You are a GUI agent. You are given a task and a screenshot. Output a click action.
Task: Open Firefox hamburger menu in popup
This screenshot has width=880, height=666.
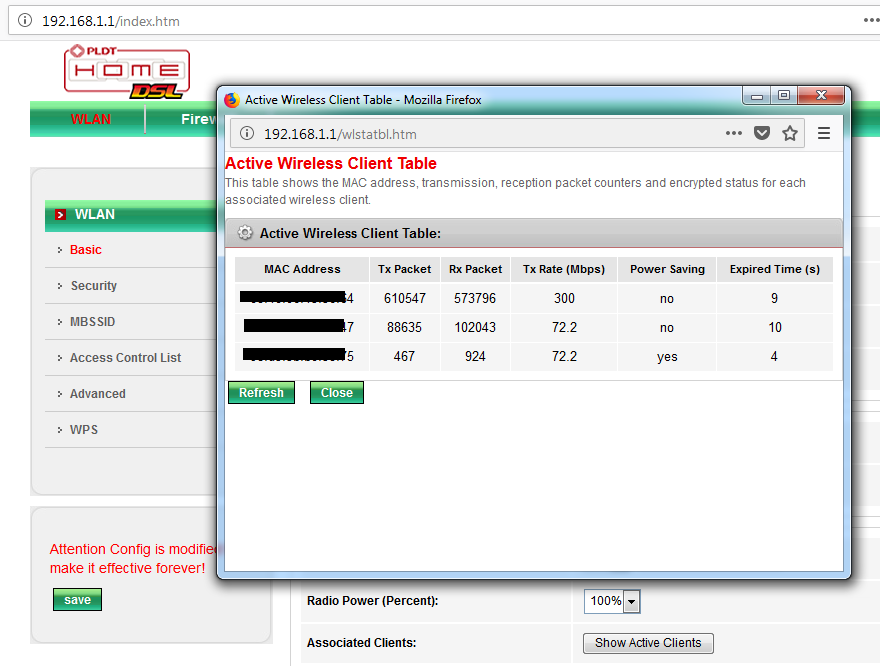click(x=823, y=133)
